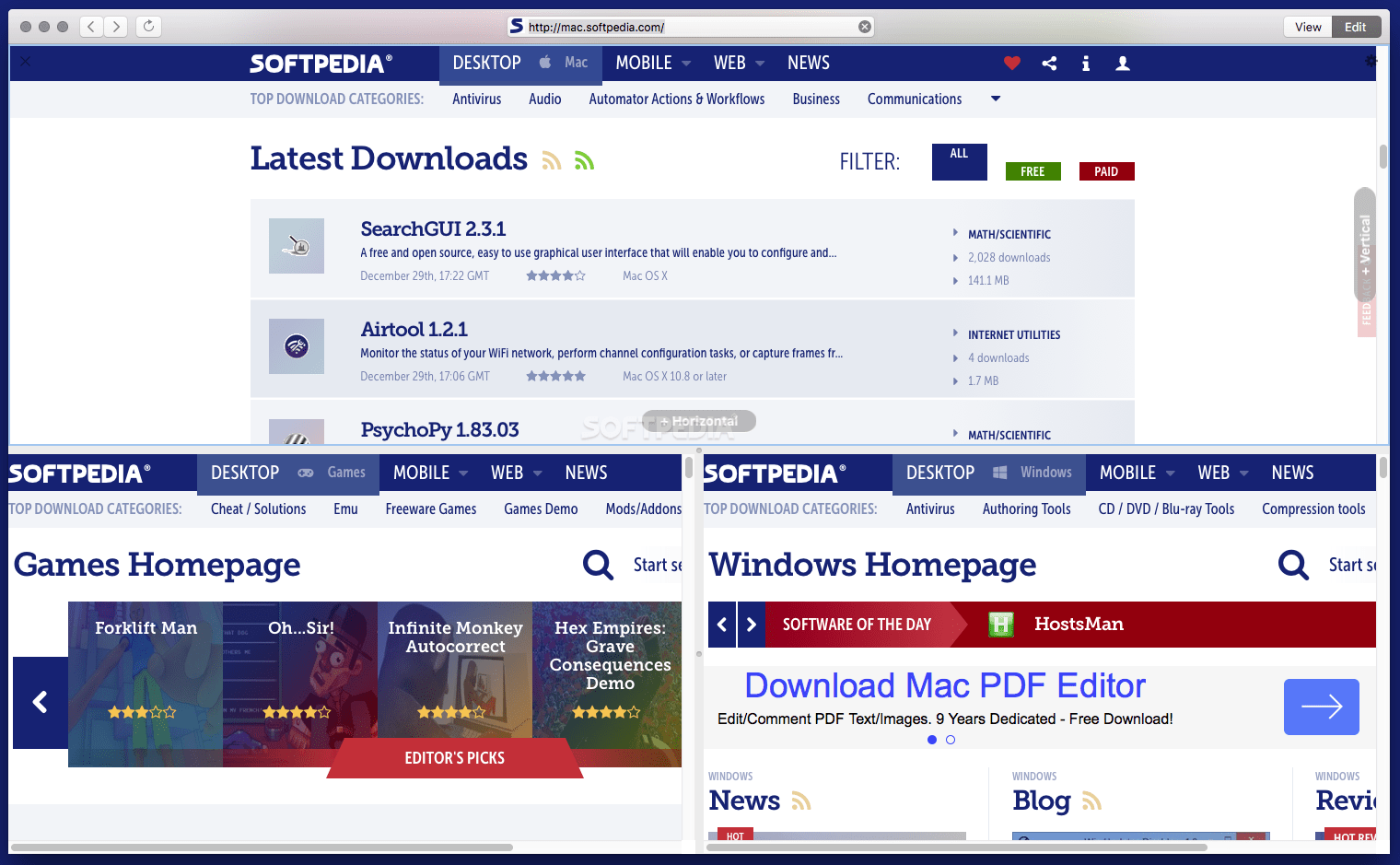
Task: Click the gear icon at the top pane's right edge
Action: [x=1371, y=61]
